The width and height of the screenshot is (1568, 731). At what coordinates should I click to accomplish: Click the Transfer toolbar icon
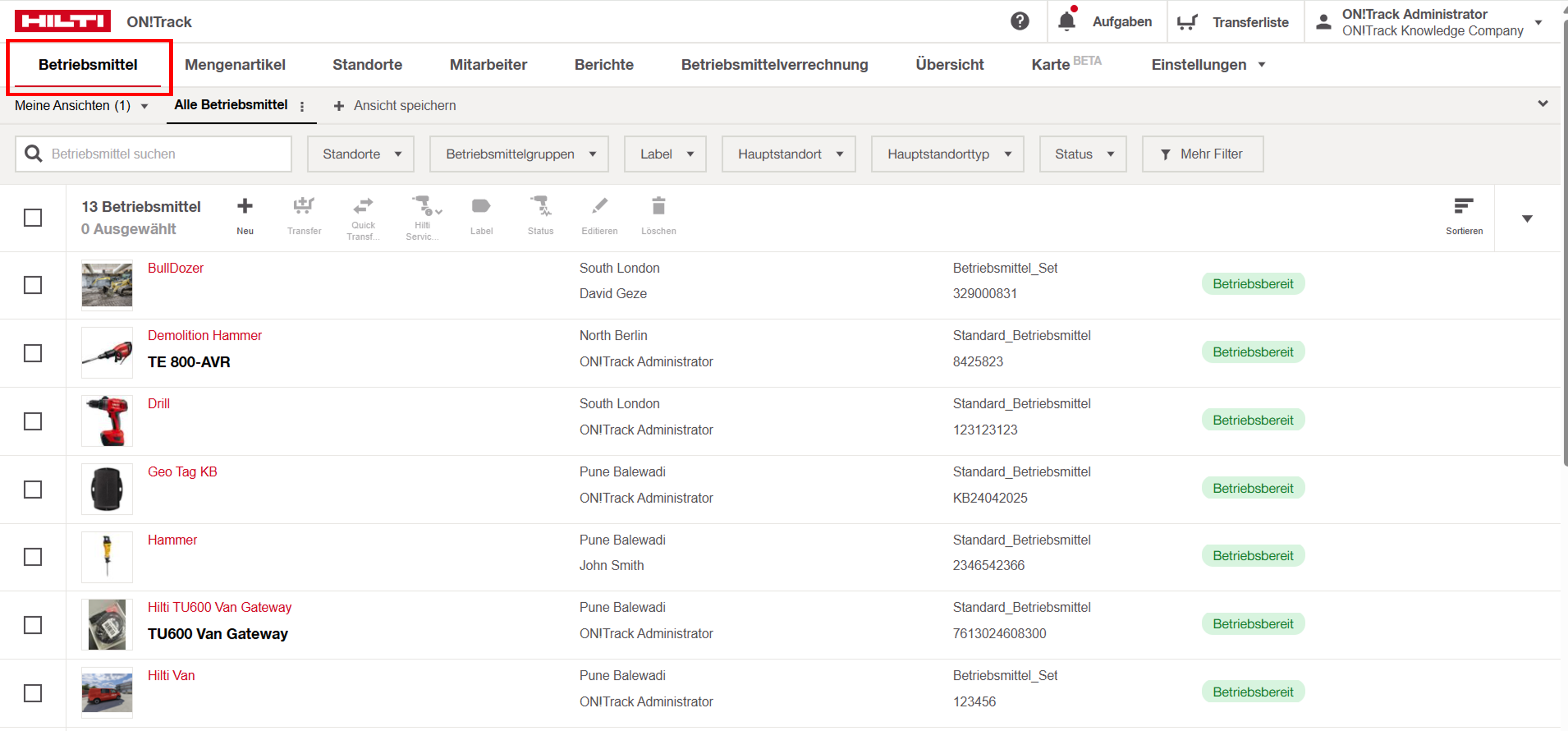(304, 206)
